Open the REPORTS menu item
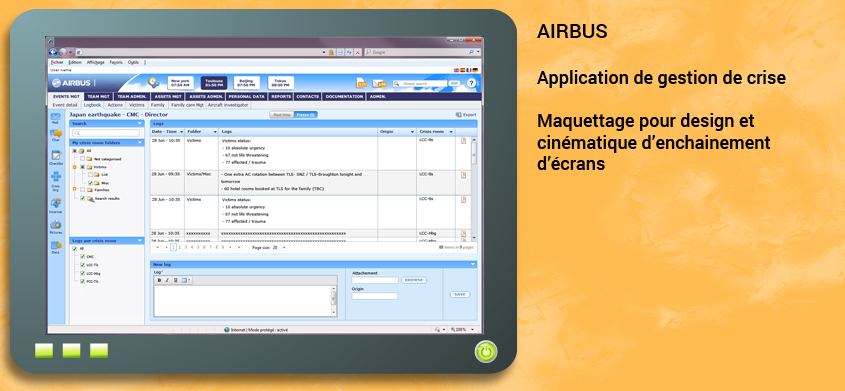The height and width of the screenshot is (391, 845). (281, 96)
